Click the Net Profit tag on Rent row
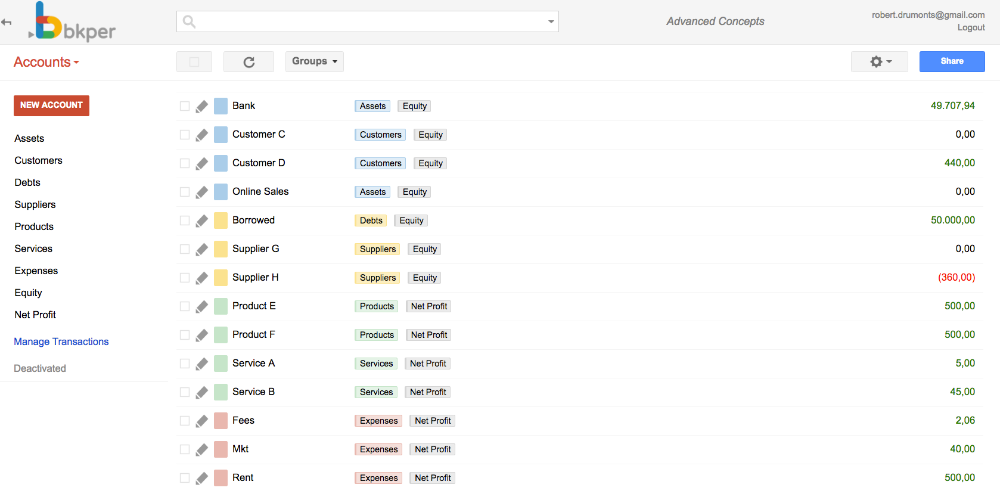1000x500 pixels. click(x=432, y=478)
